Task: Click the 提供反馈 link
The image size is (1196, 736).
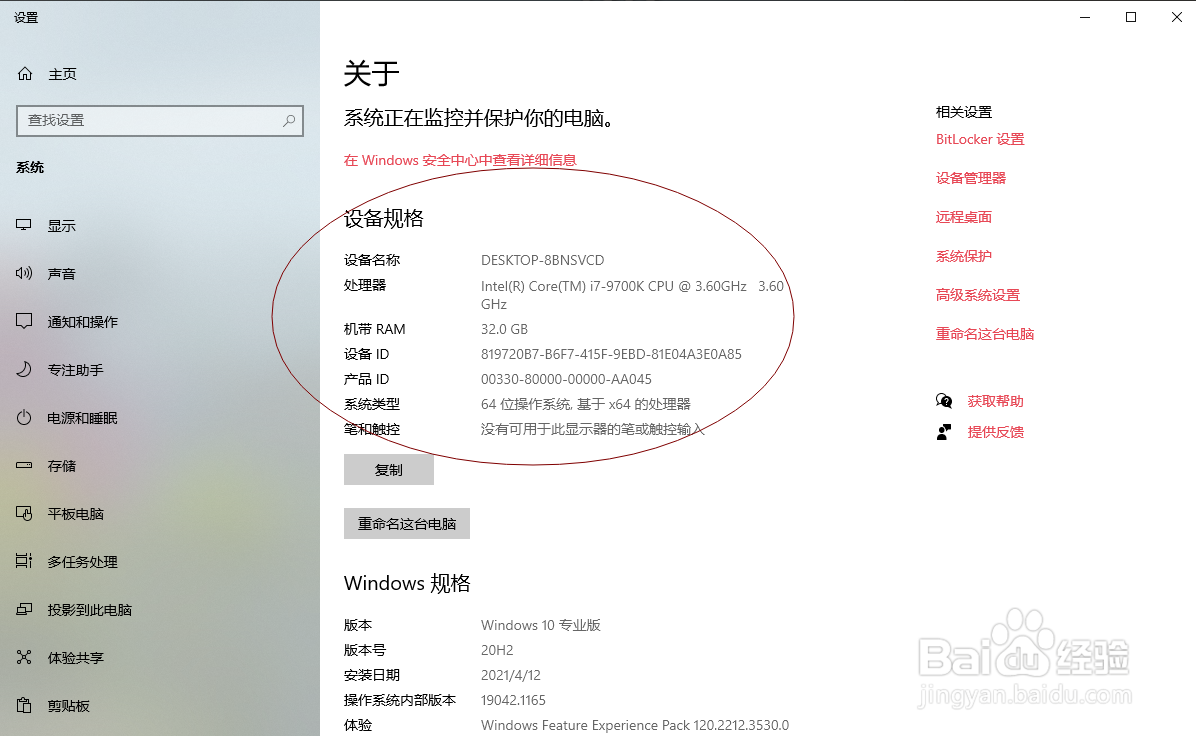Action: pyautogui.click(x=995, y=432)
